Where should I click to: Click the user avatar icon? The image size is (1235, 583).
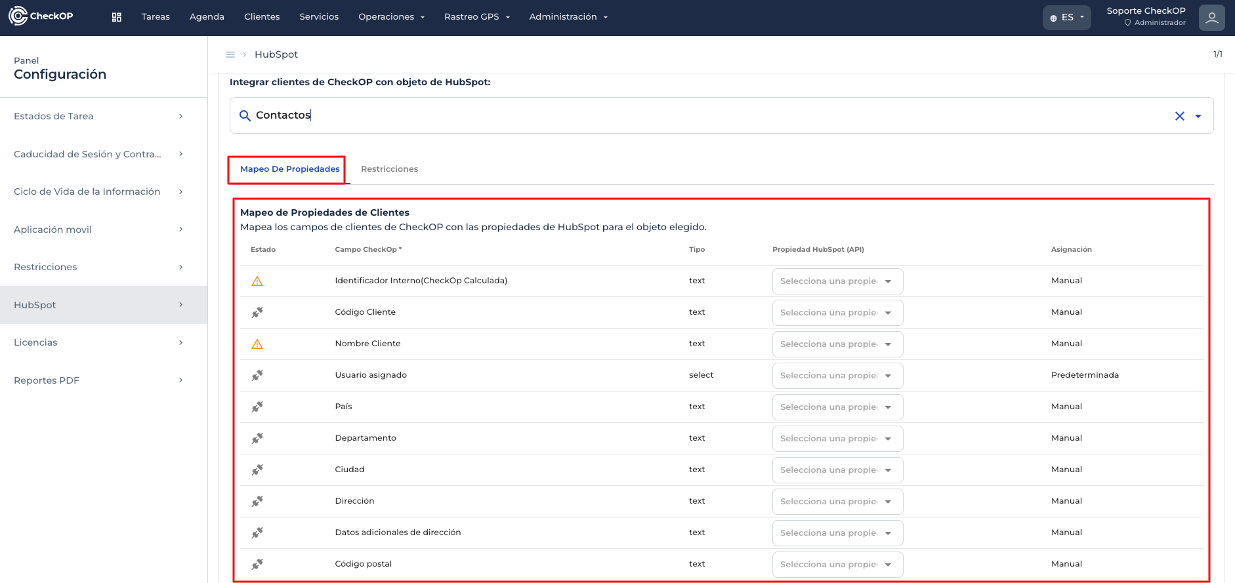click(1211, 17)
